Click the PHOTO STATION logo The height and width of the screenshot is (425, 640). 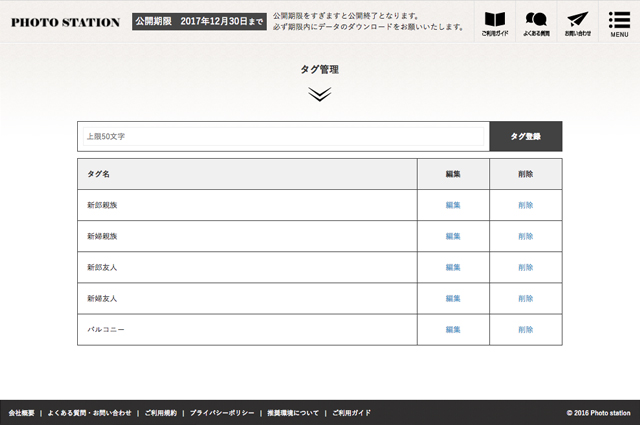pyautogui.click(x=65, y=22)
